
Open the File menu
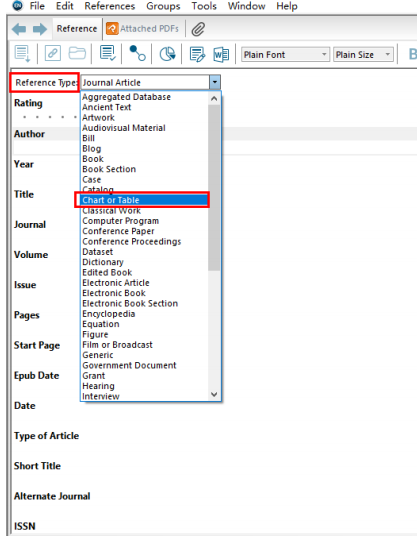[x=37, y=6]
